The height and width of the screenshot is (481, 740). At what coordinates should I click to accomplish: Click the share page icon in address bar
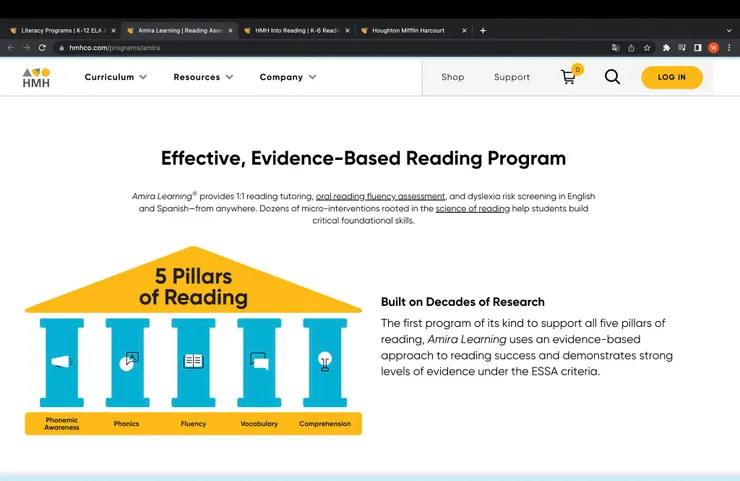(631, 48)
